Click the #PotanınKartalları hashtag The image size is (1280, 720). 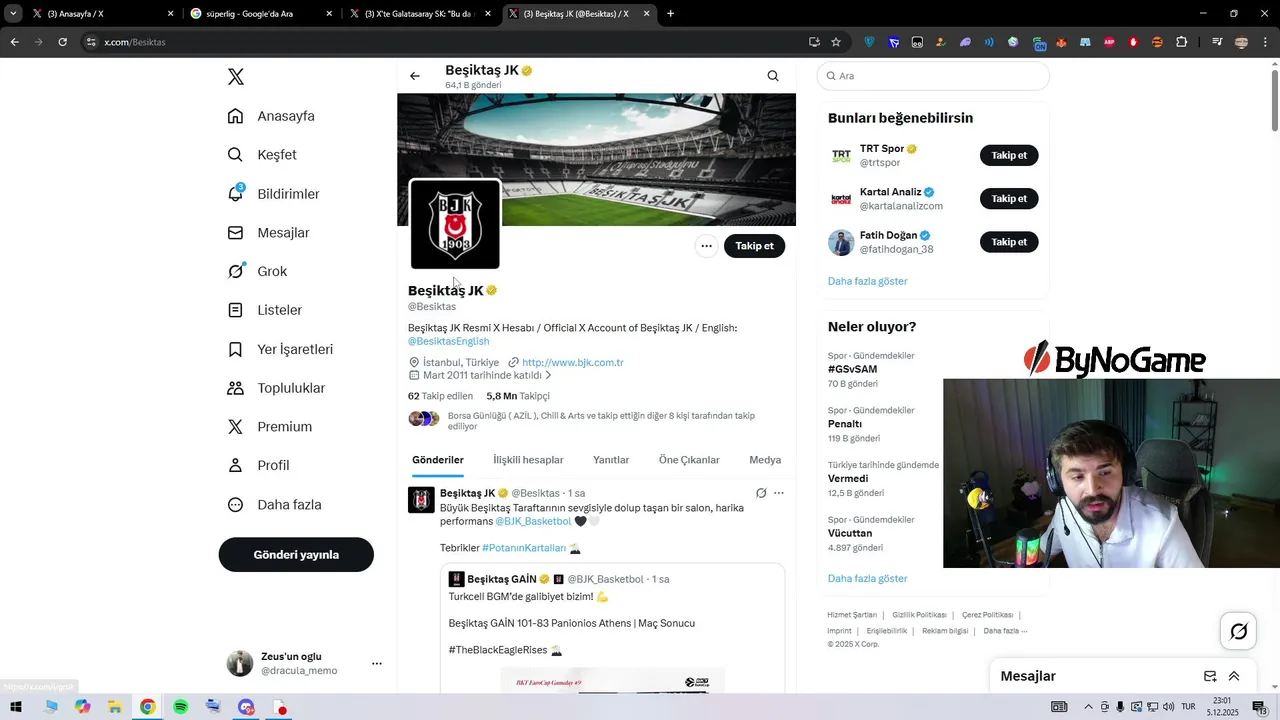(524, 548)
